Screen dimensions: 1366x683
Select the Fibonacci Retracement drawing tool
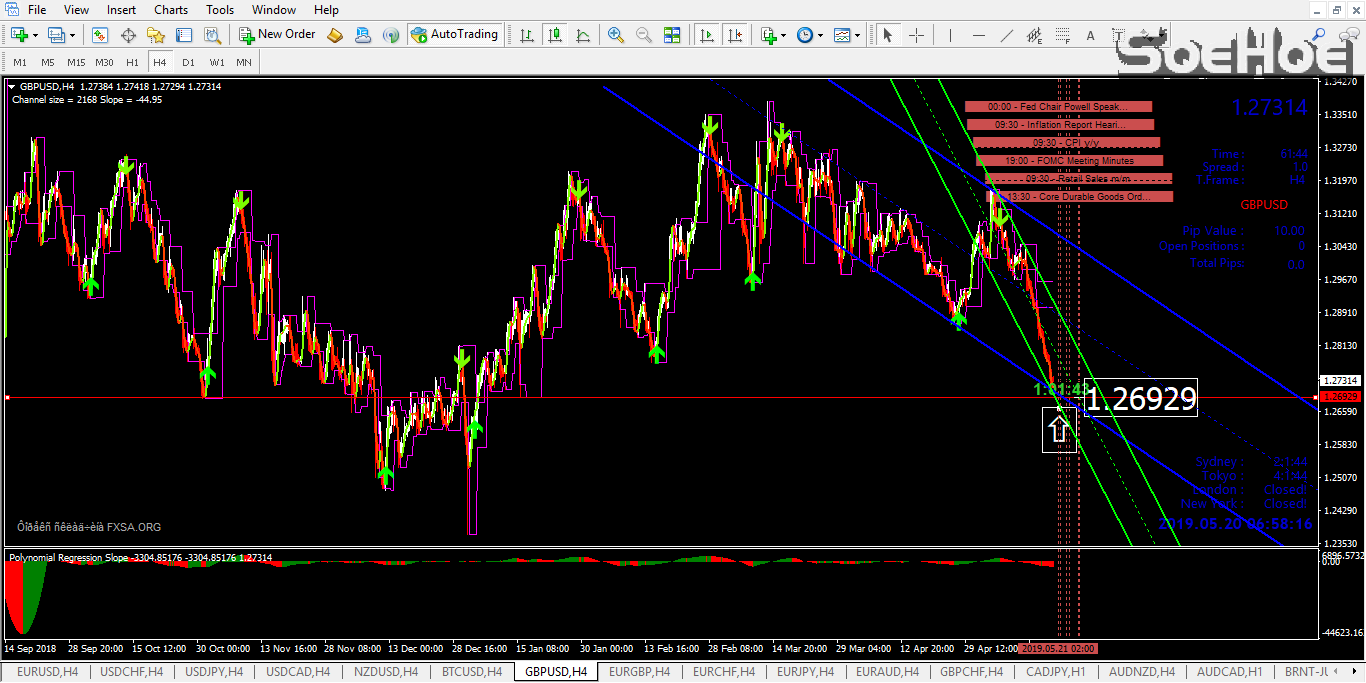coord(1060,34)
